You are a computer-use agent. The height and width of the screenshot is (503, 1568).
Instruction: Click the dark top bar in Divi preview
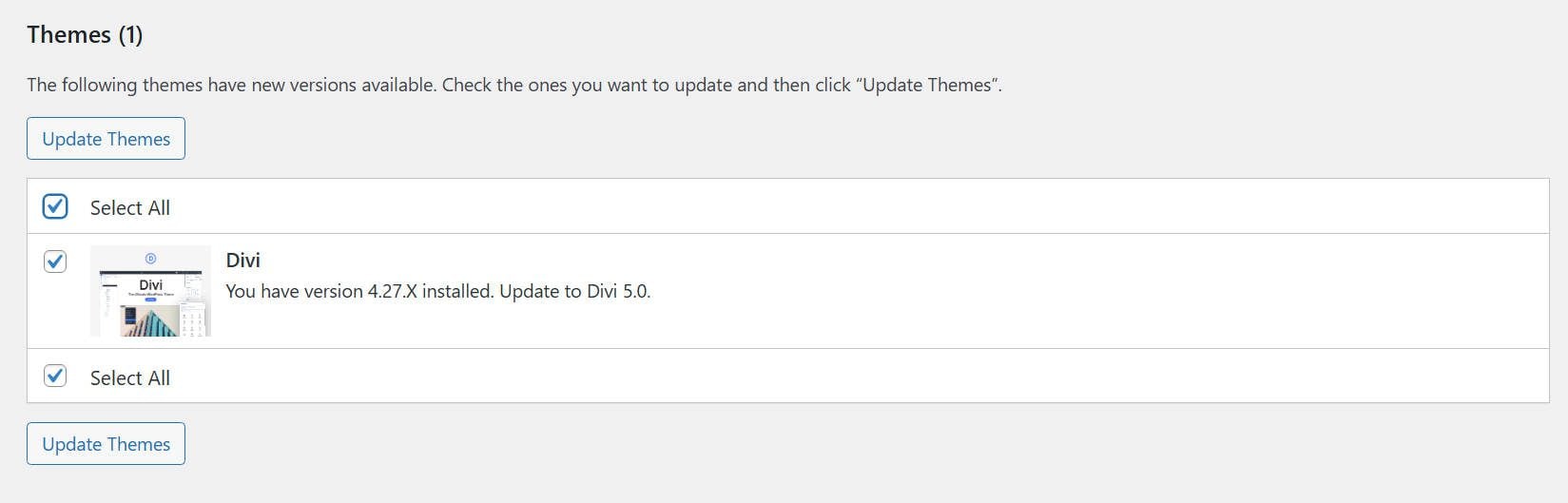pos(150,272)
